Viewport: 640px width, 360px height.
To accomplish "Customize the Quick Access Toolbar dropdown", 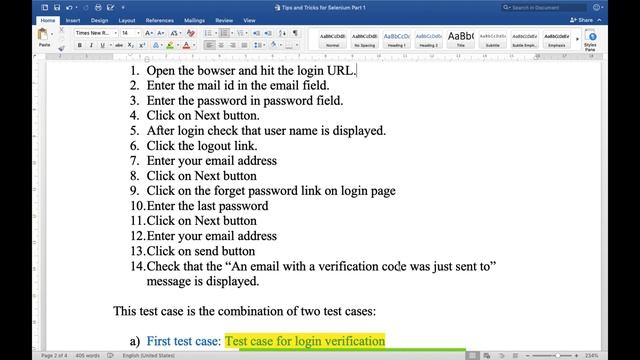I will (123, 7).
